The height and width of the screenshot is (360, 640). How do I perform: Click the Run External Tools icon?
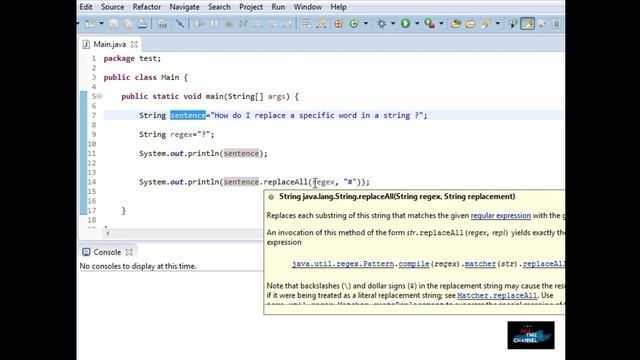pos(429,24)
